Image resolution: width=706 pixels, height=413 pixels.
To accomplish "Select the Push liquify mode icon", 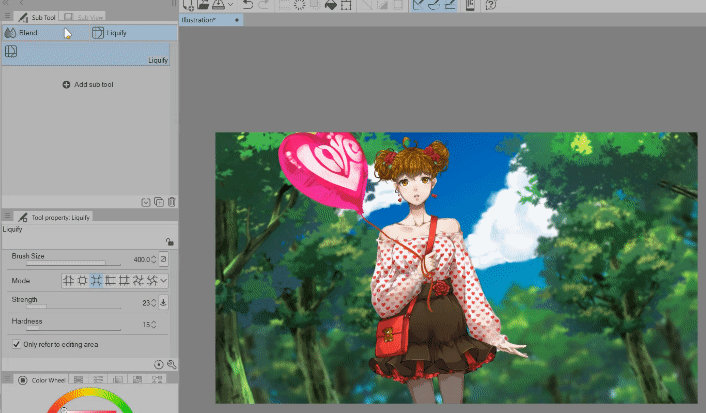I will coord(69,281).
